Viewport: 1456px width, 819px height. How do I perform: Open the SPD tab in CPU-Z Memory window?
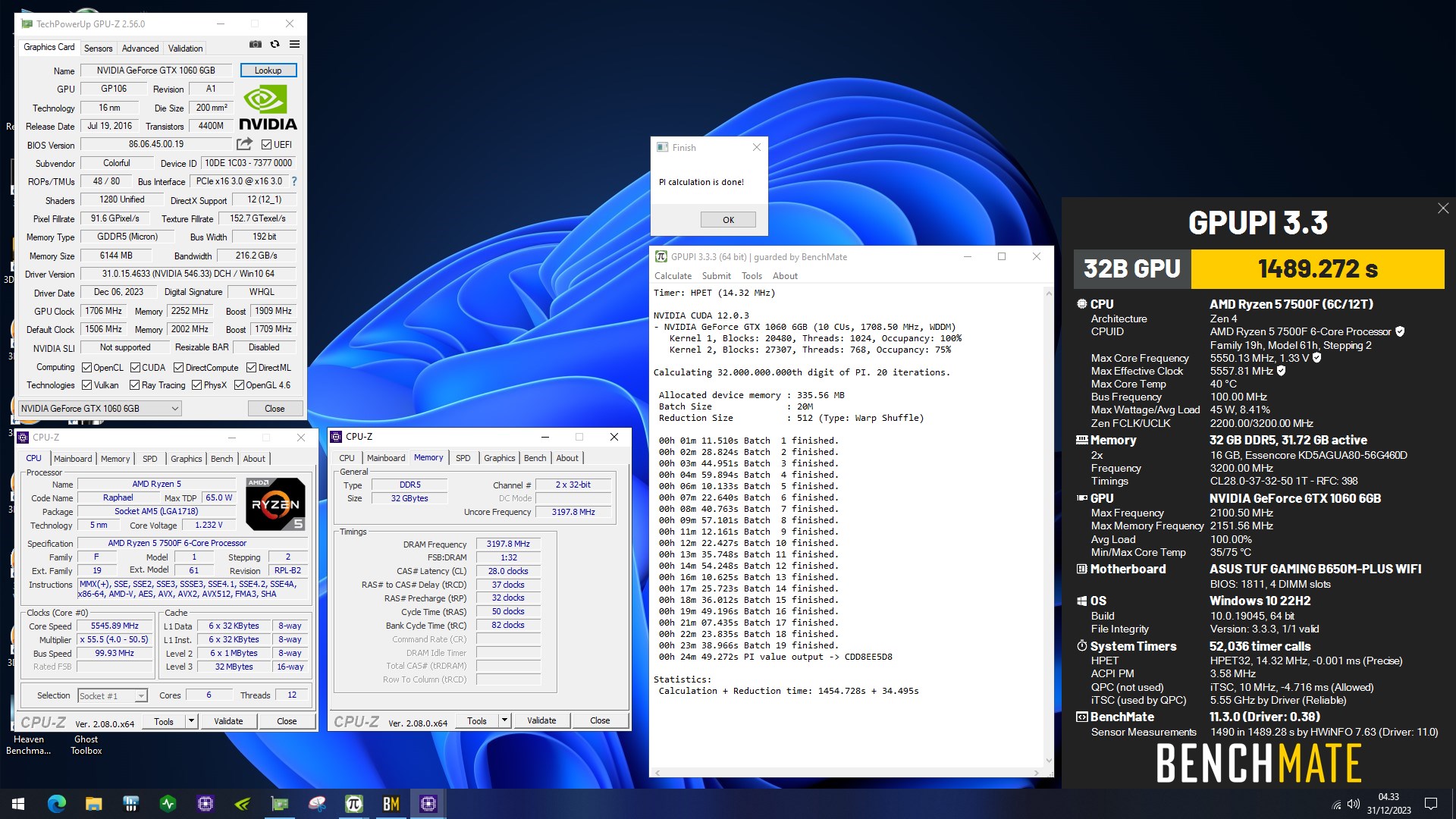coord(463,458)
